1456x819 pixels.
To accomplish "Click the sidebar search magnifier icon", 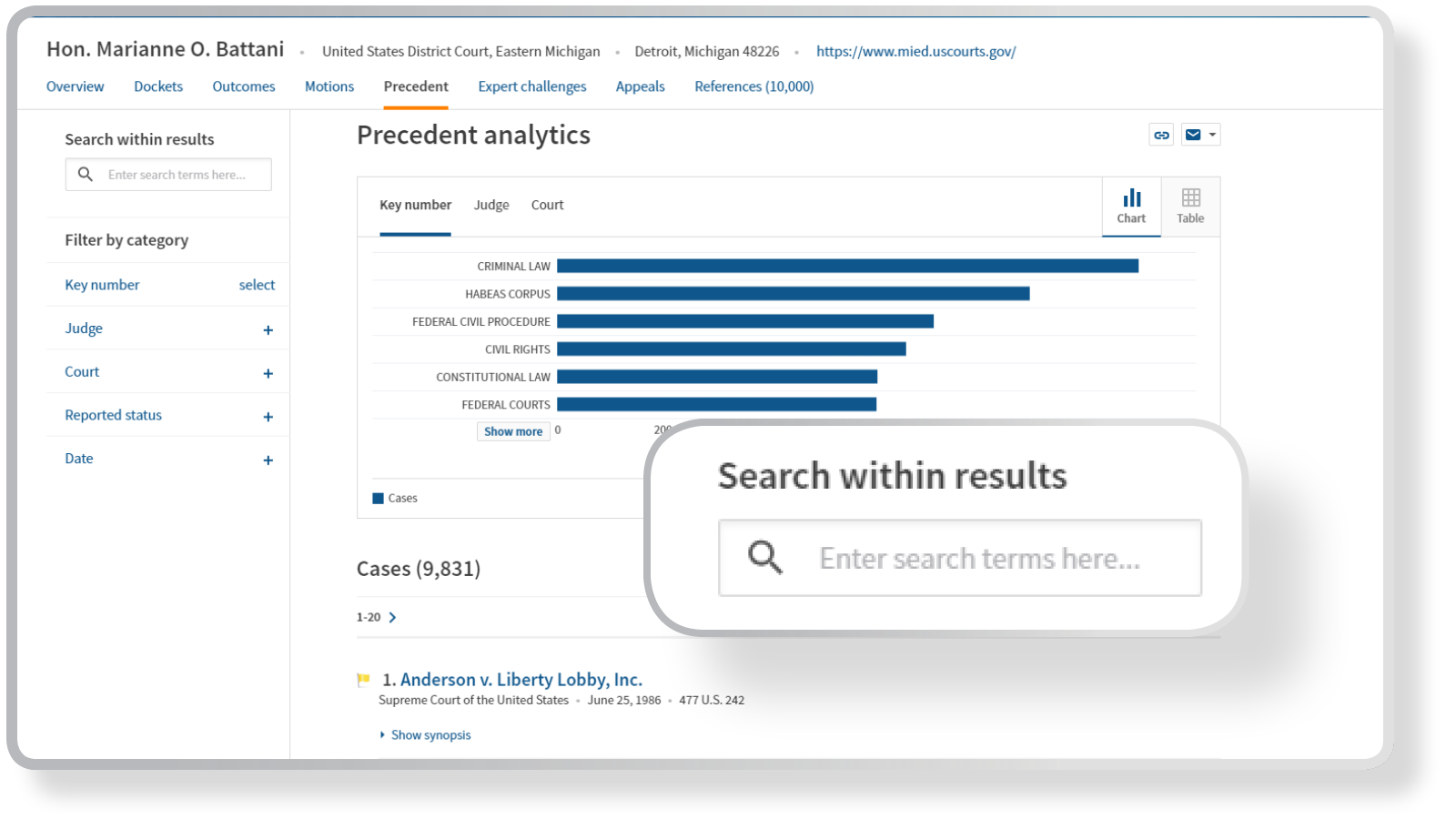I will [x=86, y=175].
